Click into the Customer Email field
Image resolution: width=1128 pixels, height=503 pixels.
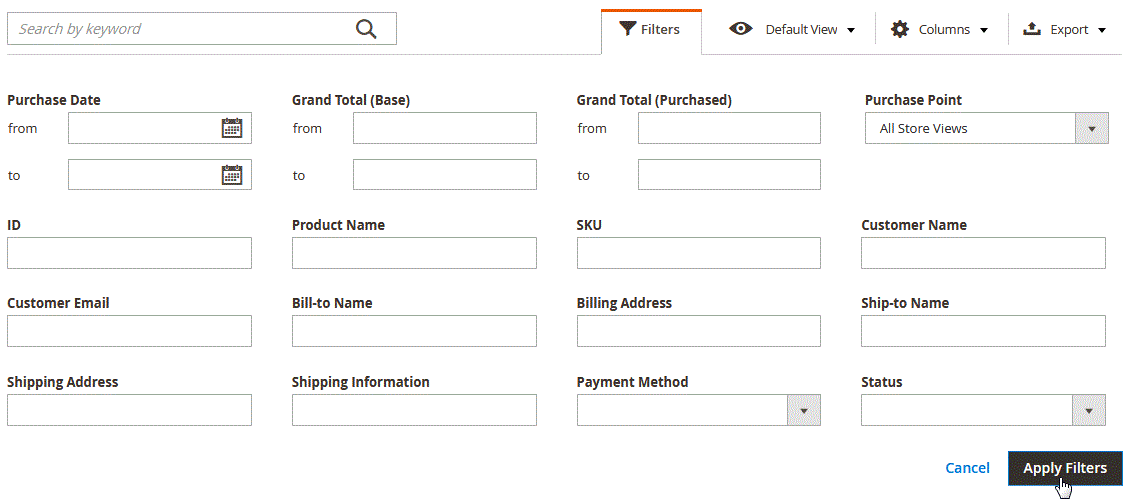[129, 331]
